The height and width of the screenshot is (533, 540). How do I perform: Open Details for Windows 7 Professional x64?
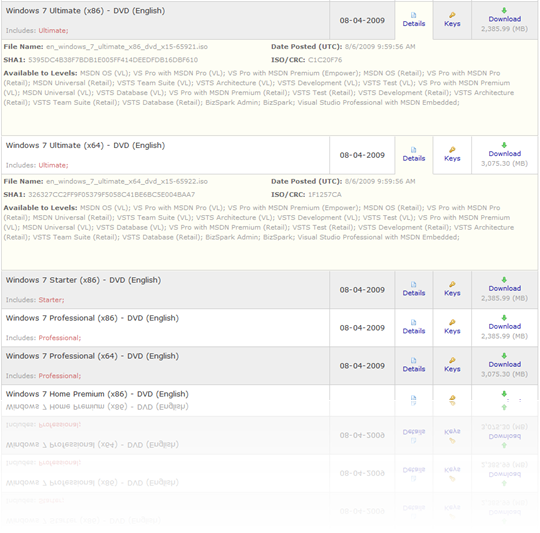pos(414,365)
